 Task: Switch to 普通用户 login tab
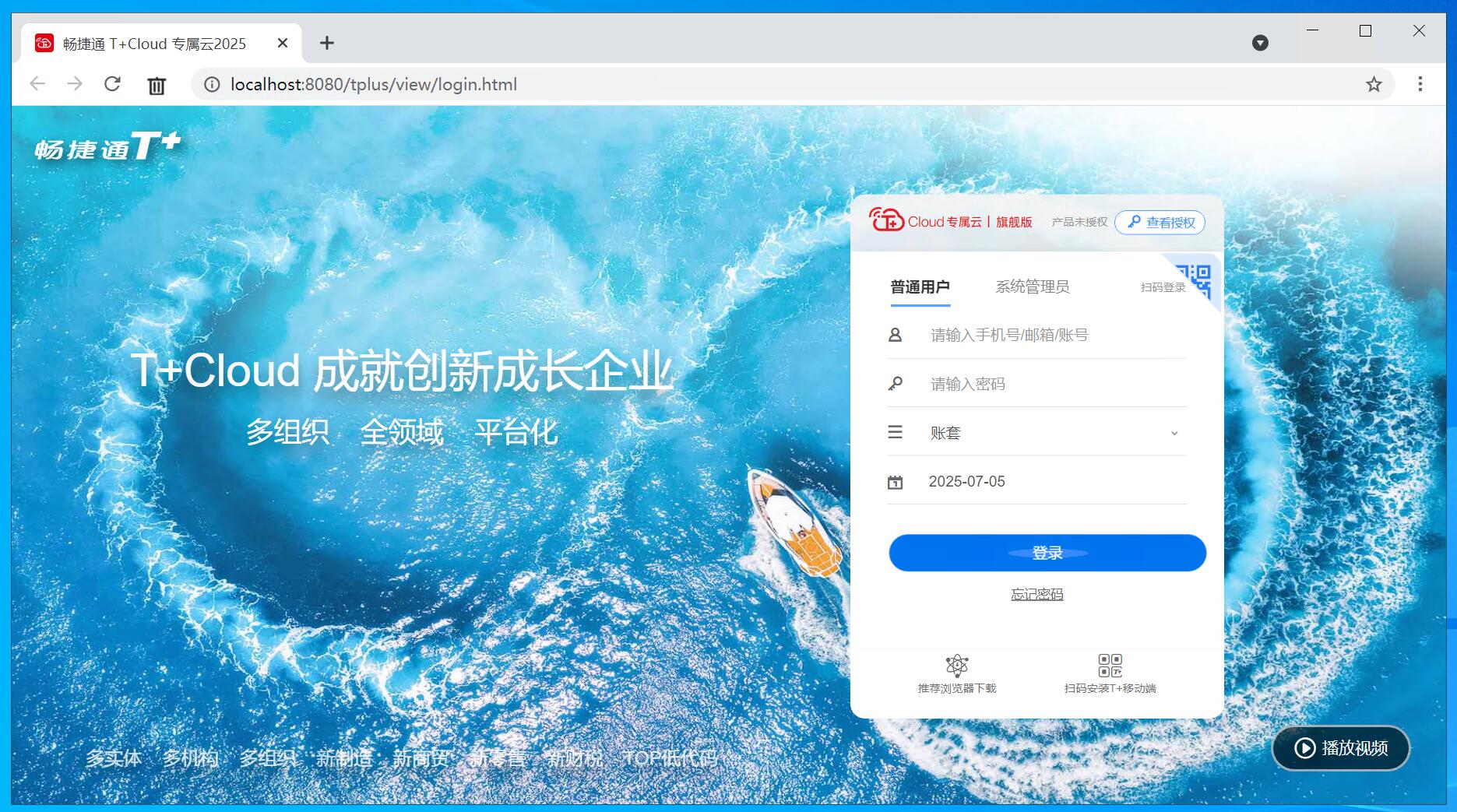click(920, 286)
